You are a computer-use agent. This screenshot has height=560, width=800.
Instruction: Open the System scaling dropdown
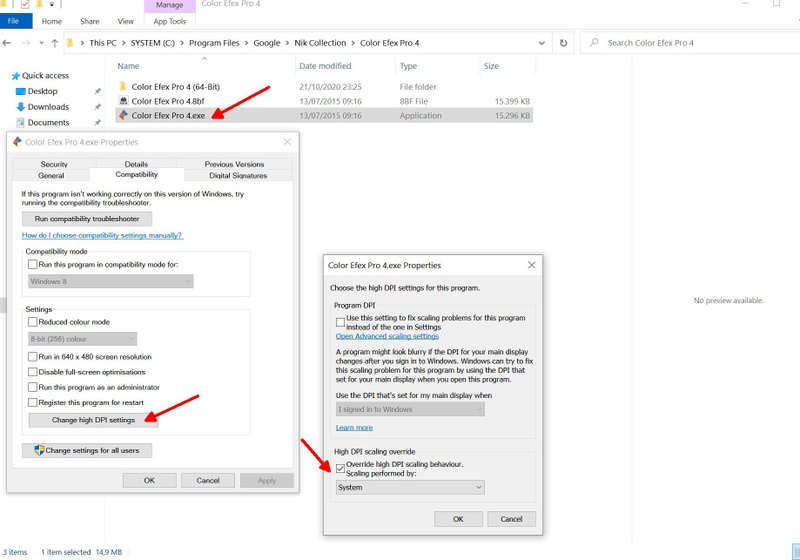410,487
